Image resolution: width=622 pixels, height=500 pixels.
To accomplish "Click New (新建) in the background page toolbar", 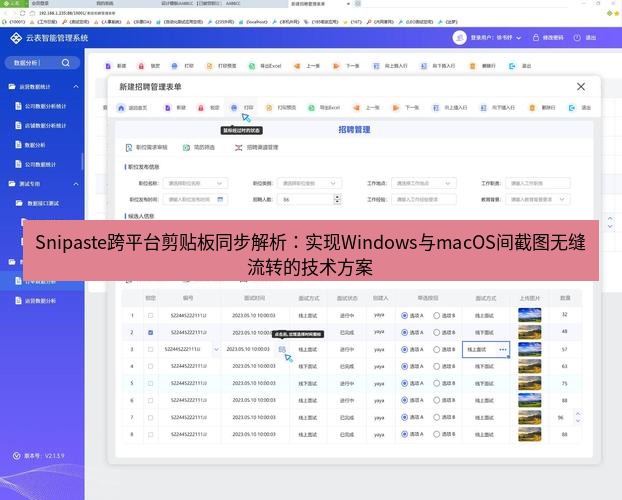I will [x=115, y=66].
